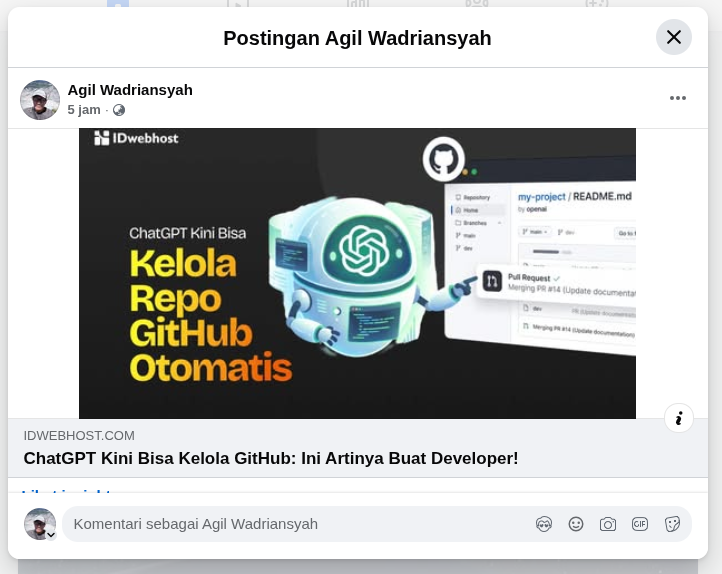This screenshot has height=574, width=722.
Task: Click the public audience globe icon
Action: pos(119,110)
